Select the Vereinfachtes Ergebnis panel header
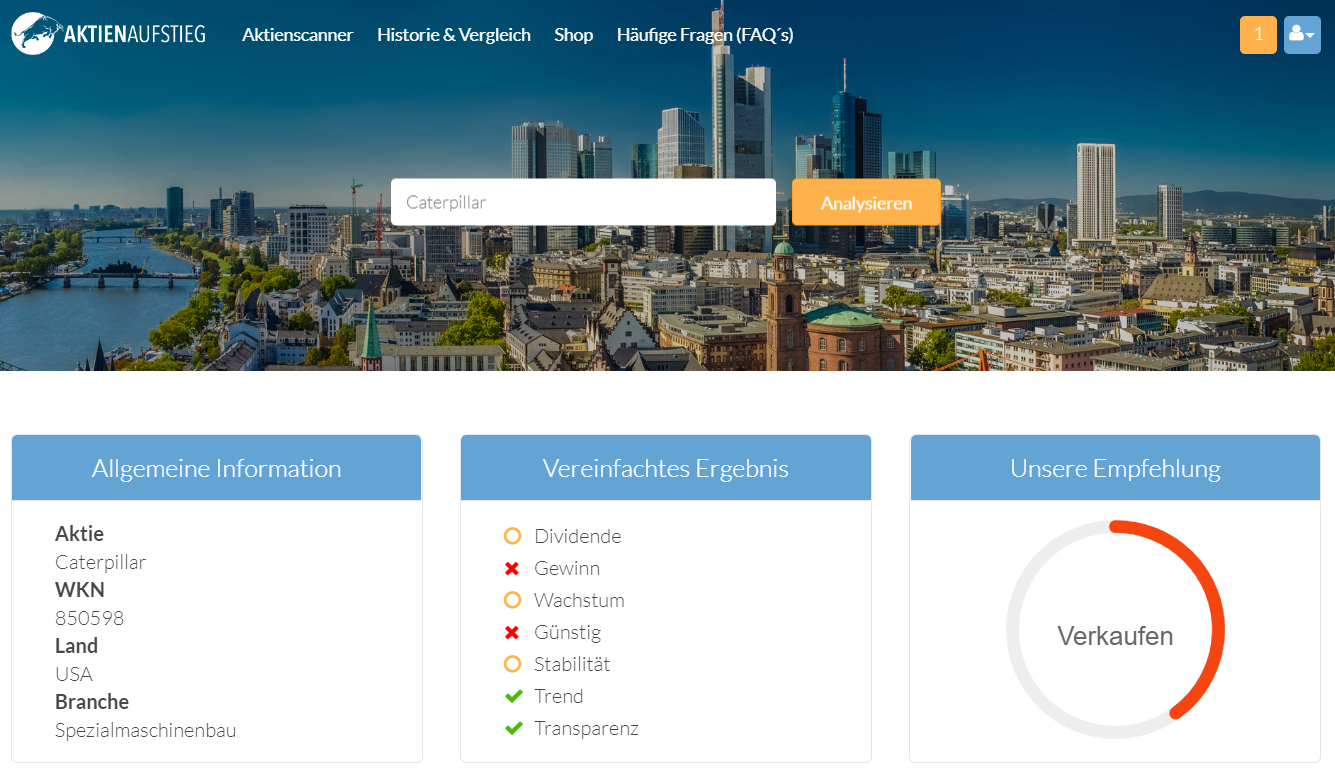 [x=666, y=468]
